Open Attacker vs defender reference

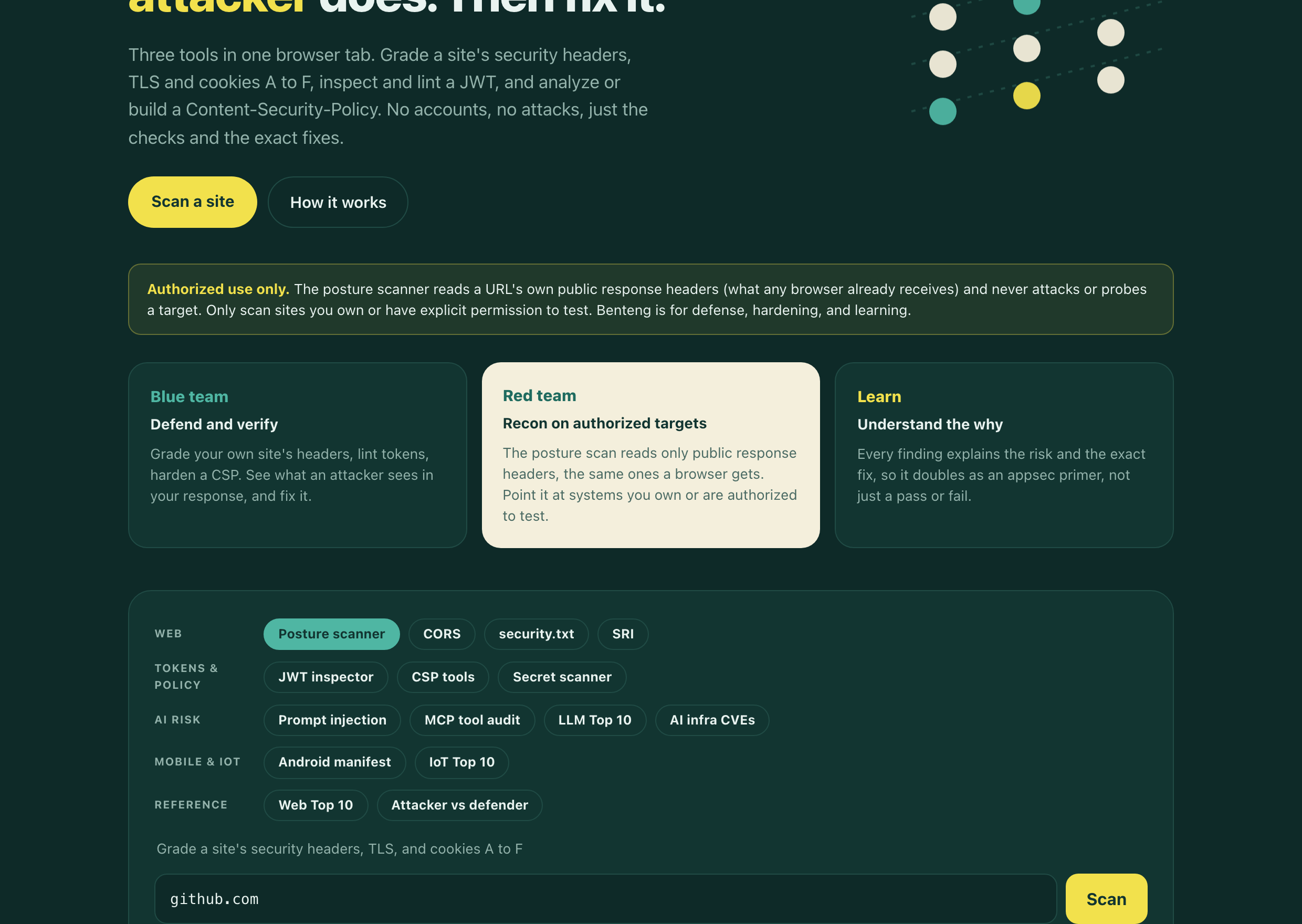[459, 805]
